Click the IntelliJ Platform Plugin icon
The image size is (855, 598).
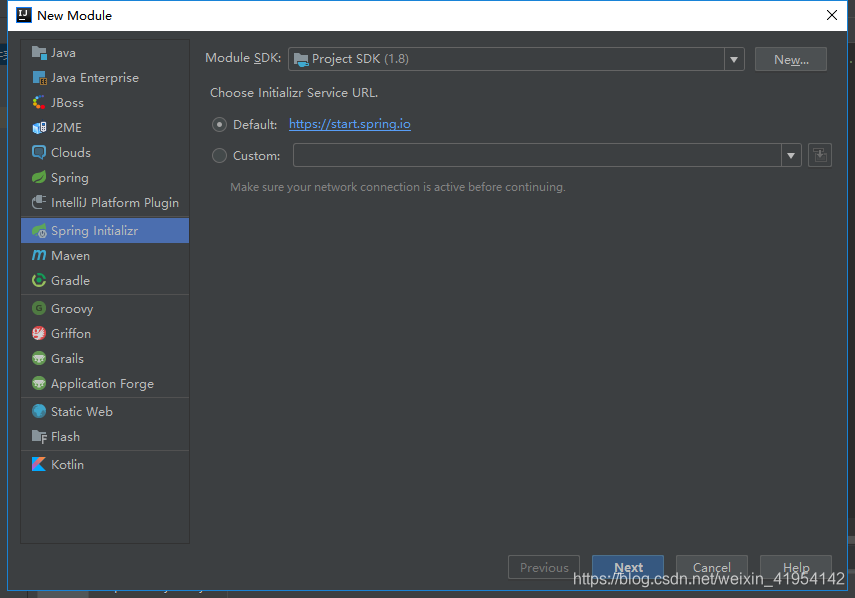pyautogui.click(x=39, y=203)
